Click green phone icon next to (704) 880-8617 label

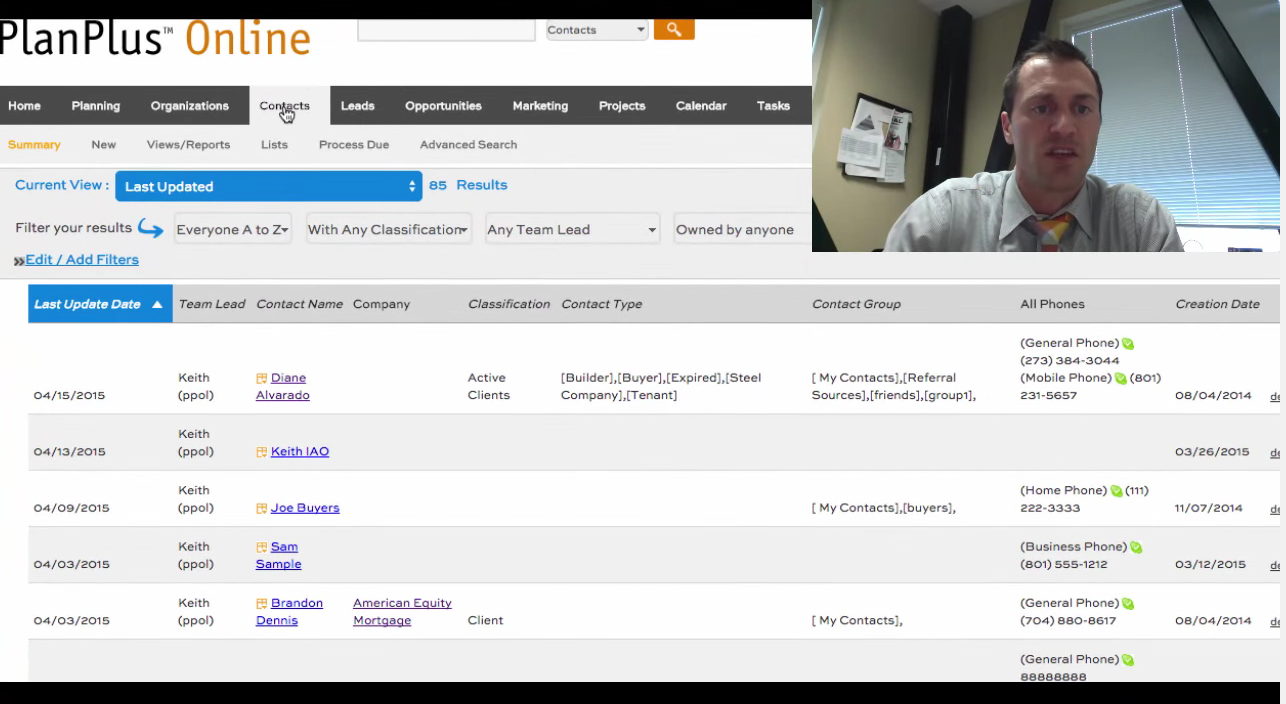(x=1128, y=603)
